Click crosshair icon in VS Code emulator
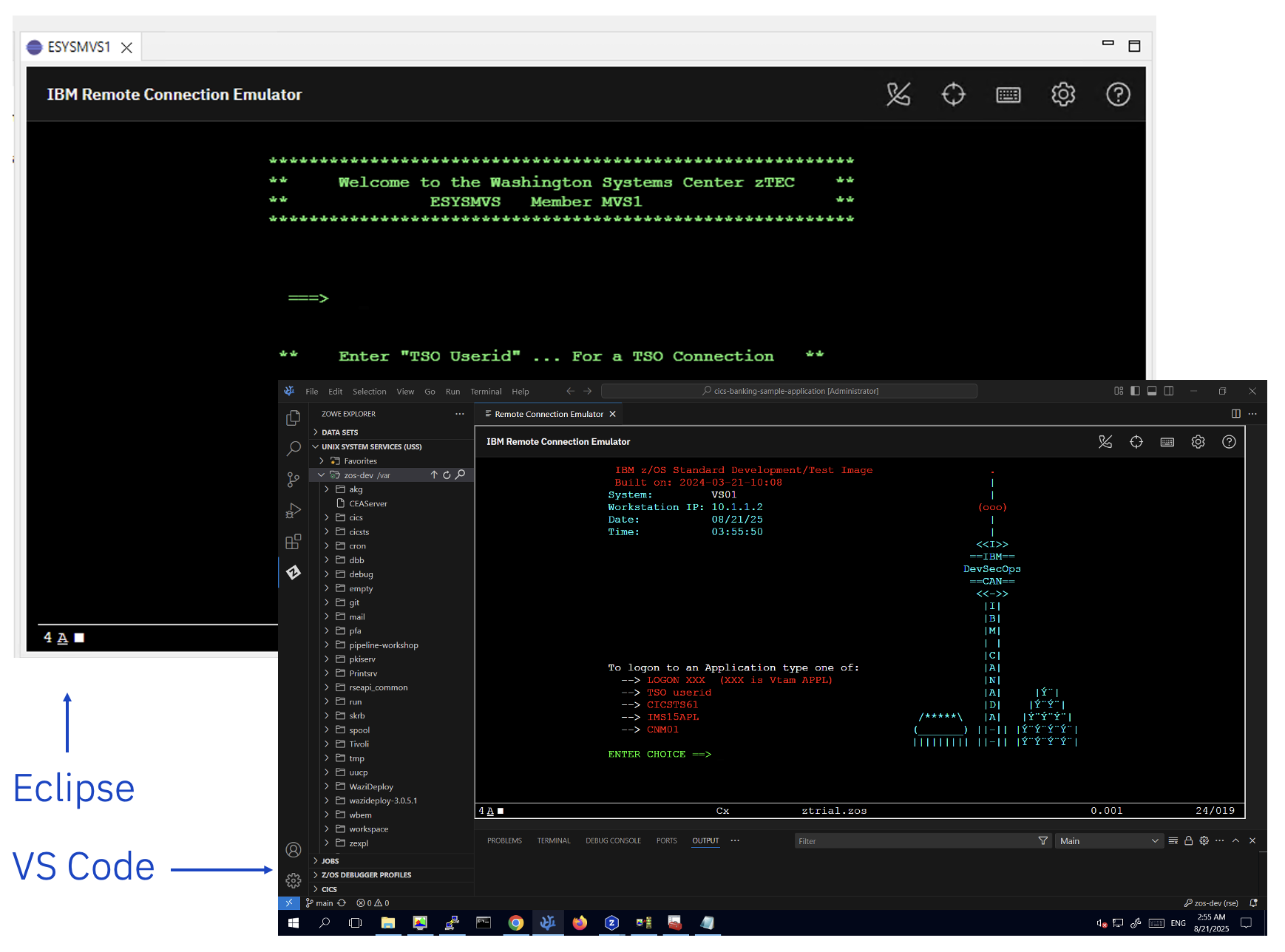Viewport: 1285px width, 952px height. (x=1136, y=442)
